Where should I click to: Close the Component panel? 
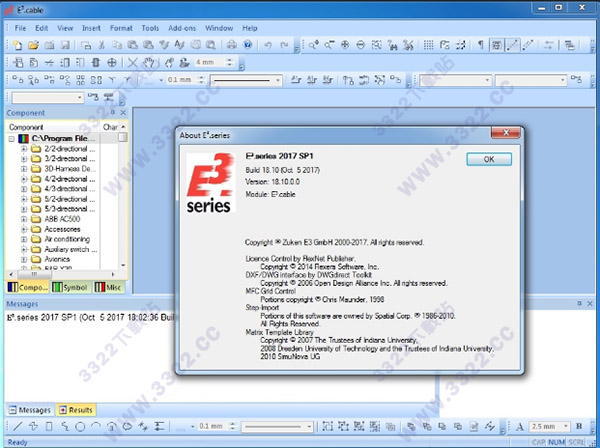click(x=123, y=112)
